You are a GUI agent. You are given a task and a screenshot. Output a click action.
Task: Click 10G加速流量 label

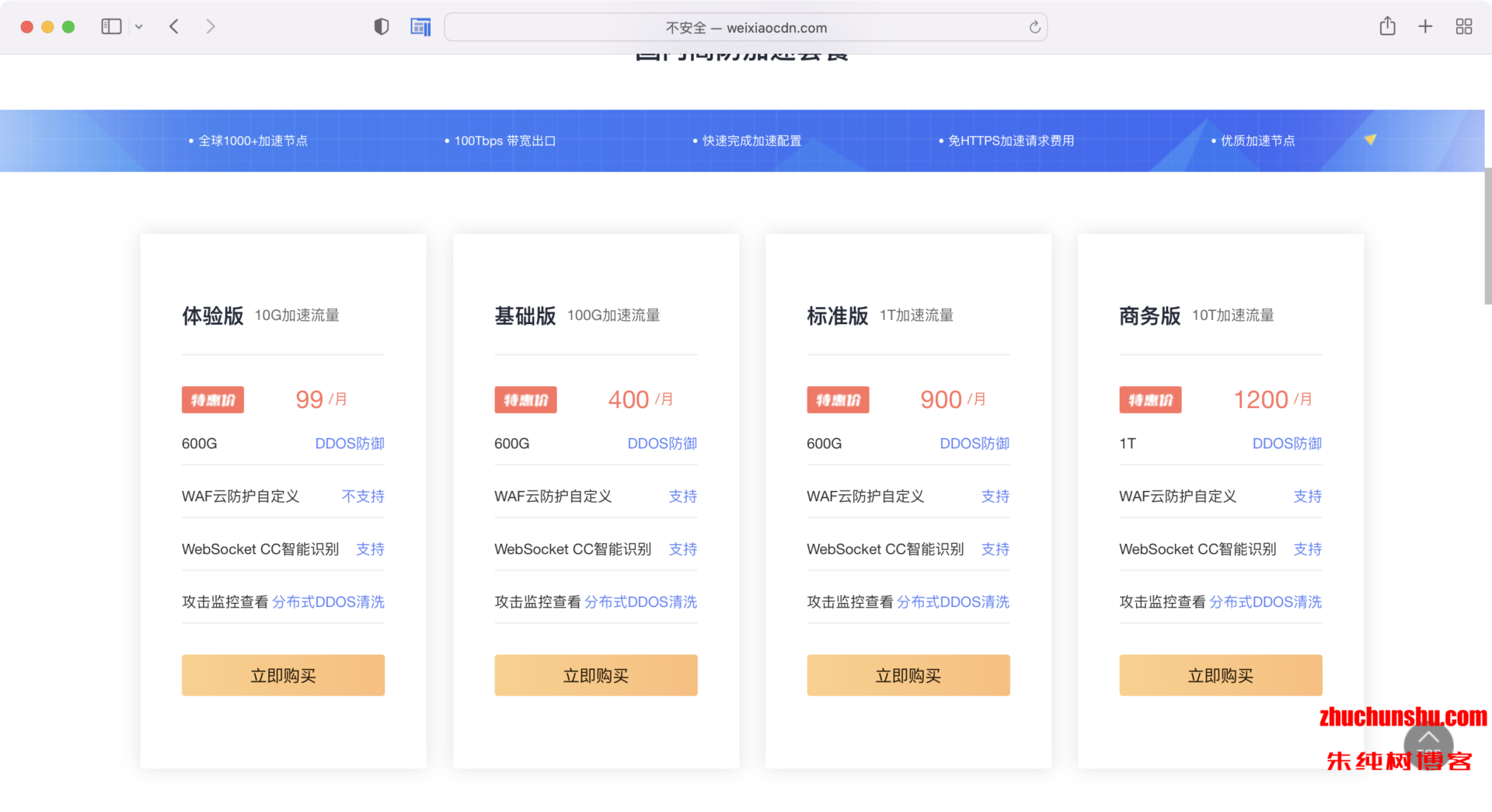(x=297, y=315)
